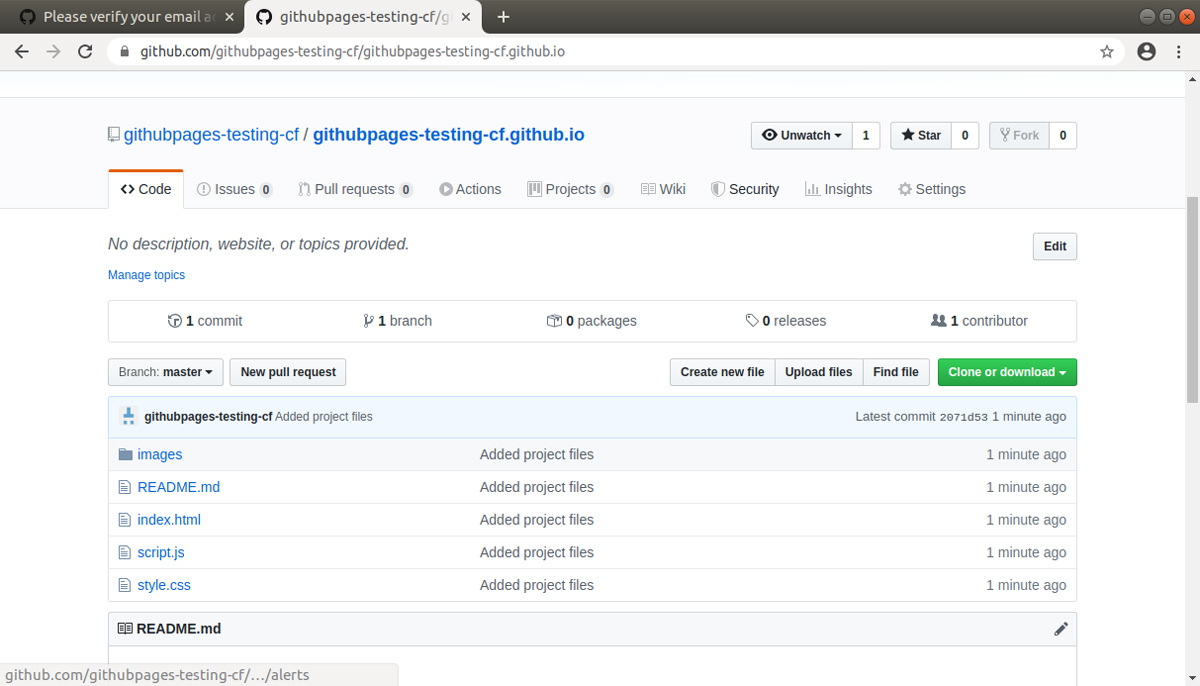Click the pencil icon to edit README.md
This screenshot has width=1200, height=686.
tap(1061, 628)
